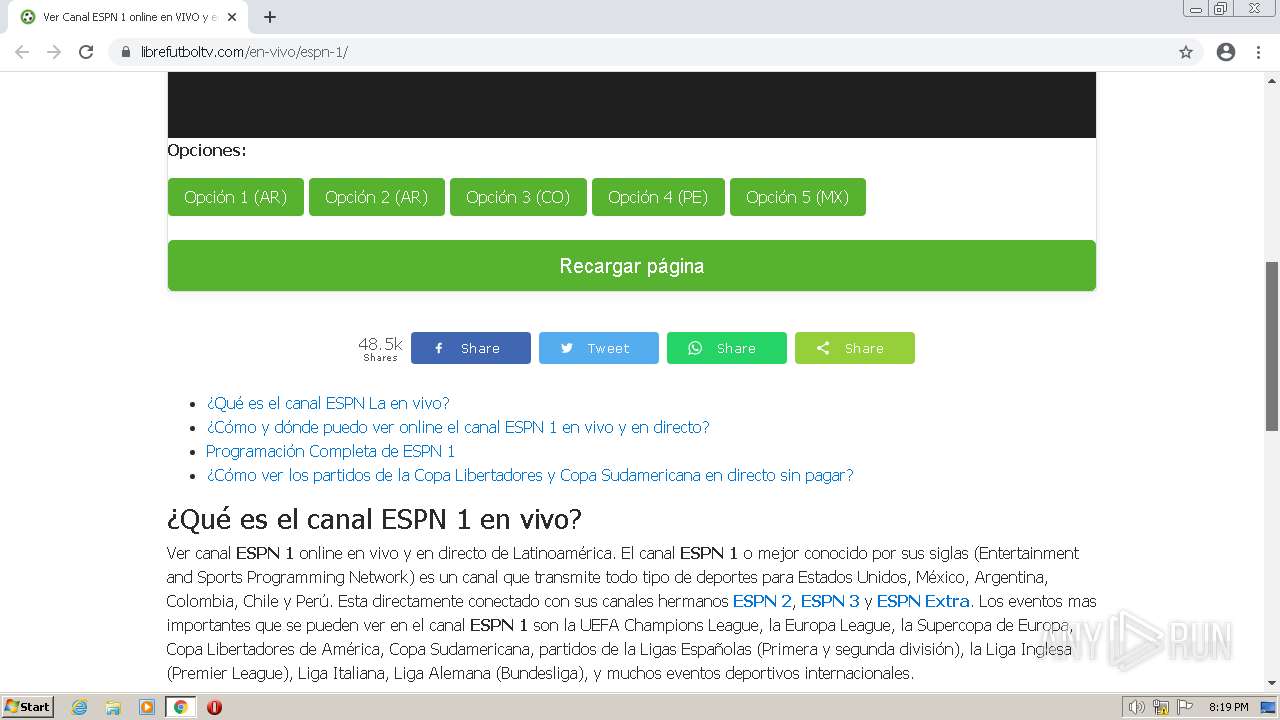Open link ¿Qué es el canal ESPN La en vivo?

coord(328,403)
